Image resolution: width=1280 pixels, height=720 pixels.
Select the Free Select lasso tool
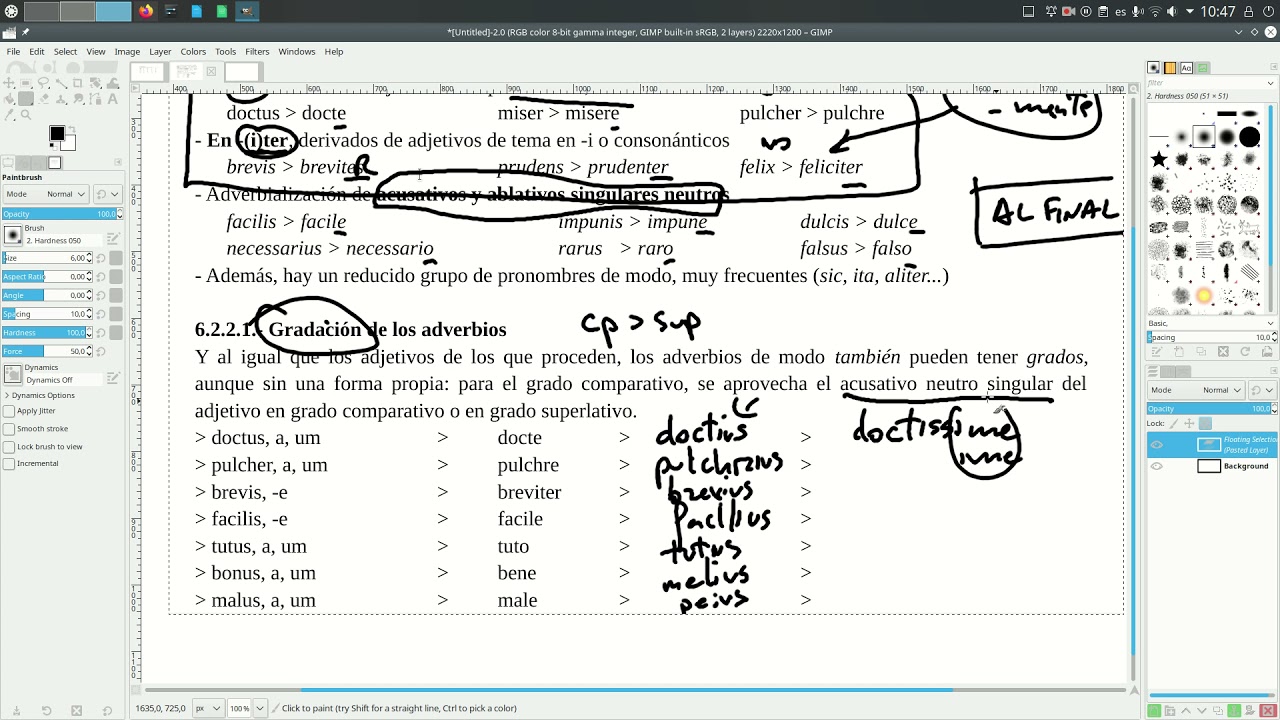[43, 83]
